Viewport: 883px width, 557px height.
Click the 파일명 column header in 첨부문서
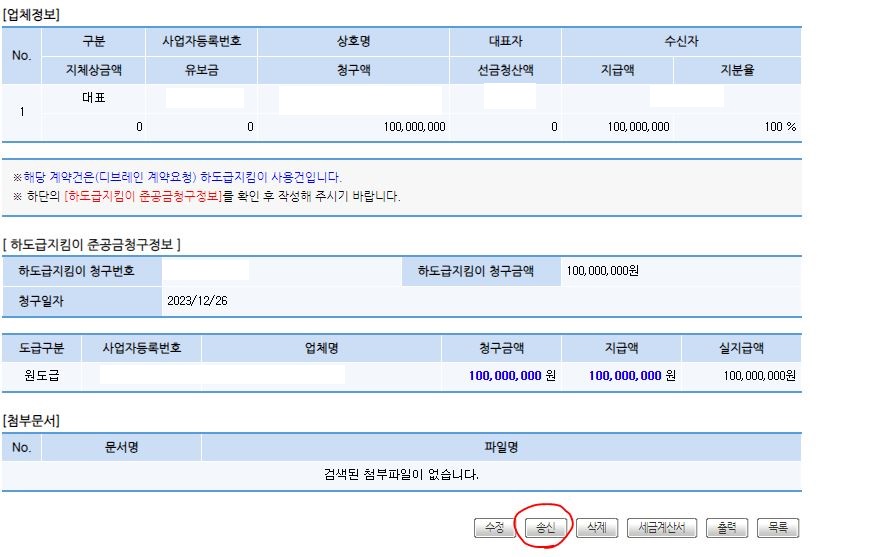tap(501, 448)
